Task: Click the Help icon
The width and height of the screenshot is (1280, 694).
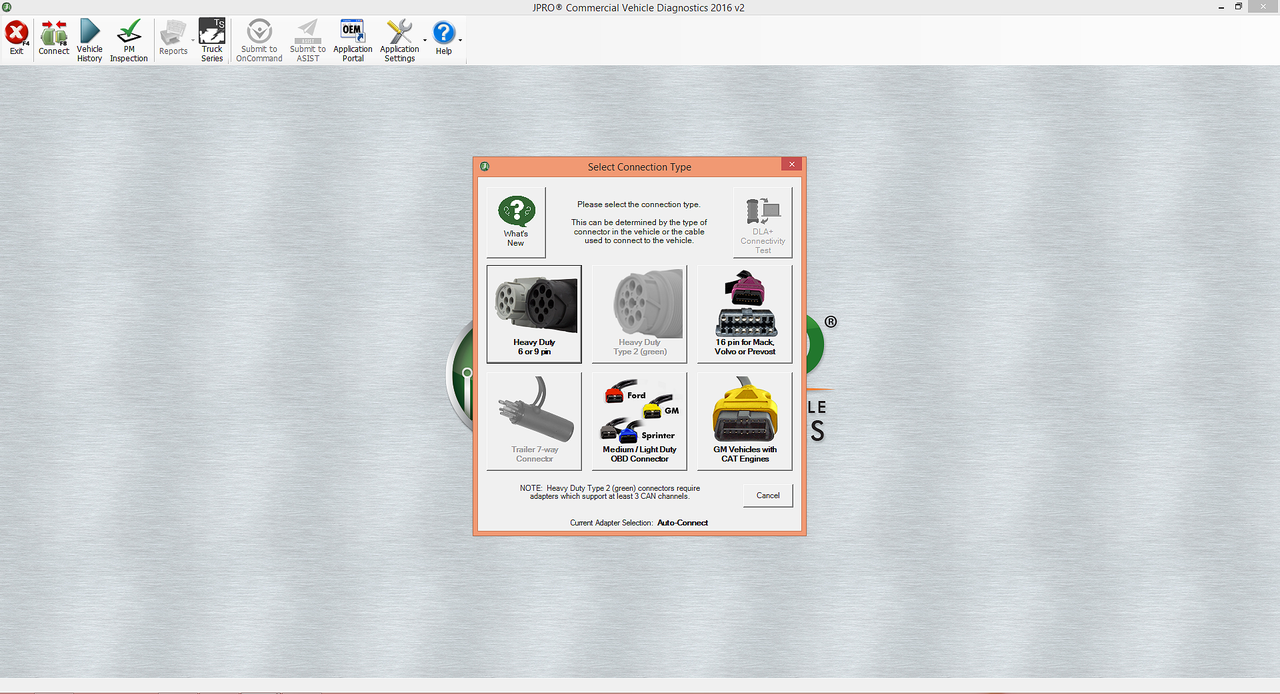Action: coord(443,39)
